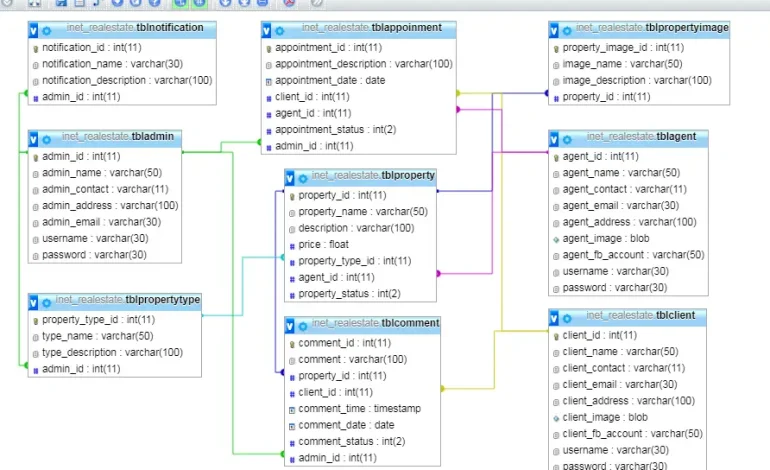Click the gear icon of tblpropertytype table

(x=47, y=303)
